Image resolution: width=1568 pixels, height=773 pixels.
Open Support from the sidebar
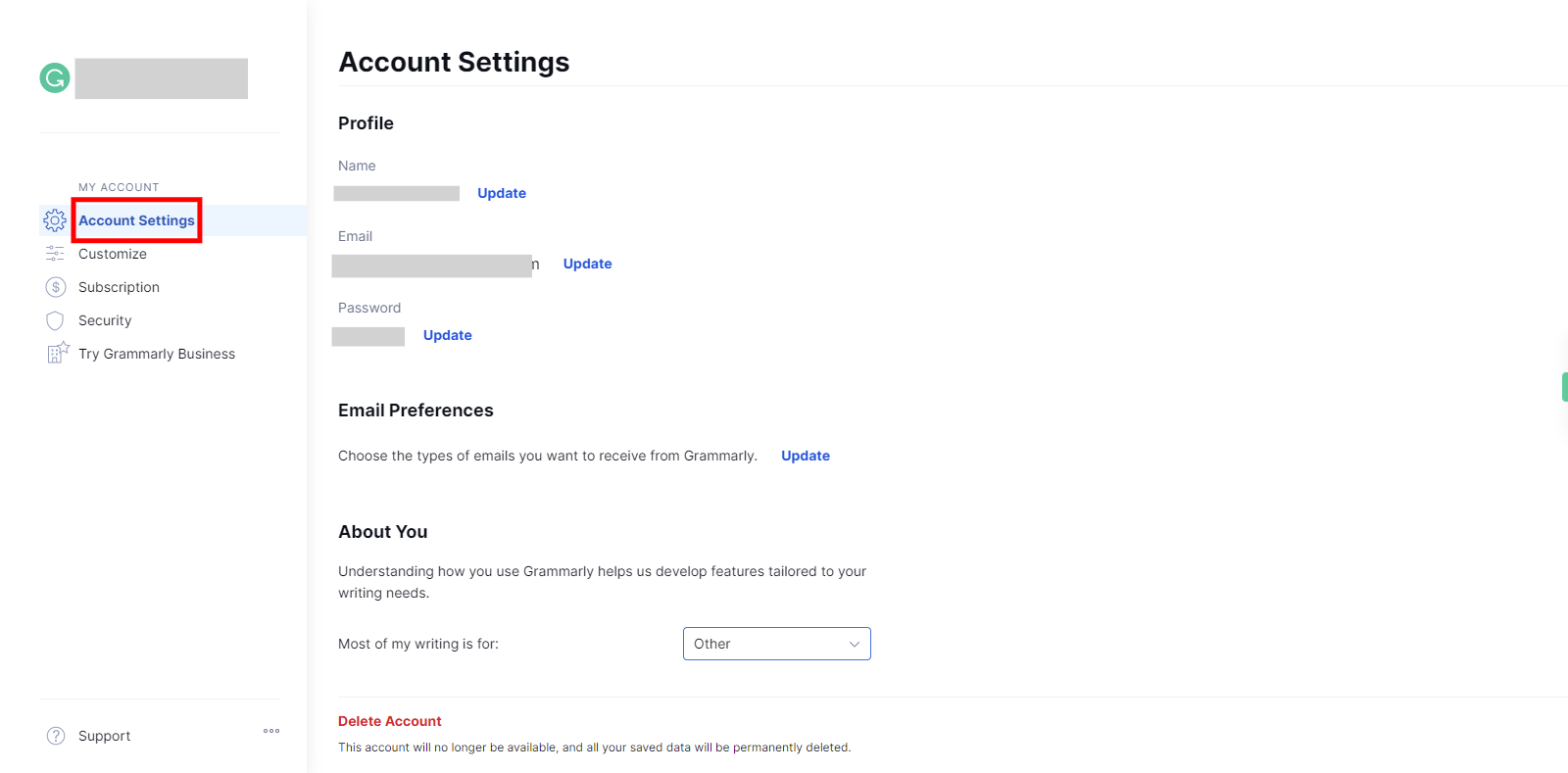click(x=104, y=736)
